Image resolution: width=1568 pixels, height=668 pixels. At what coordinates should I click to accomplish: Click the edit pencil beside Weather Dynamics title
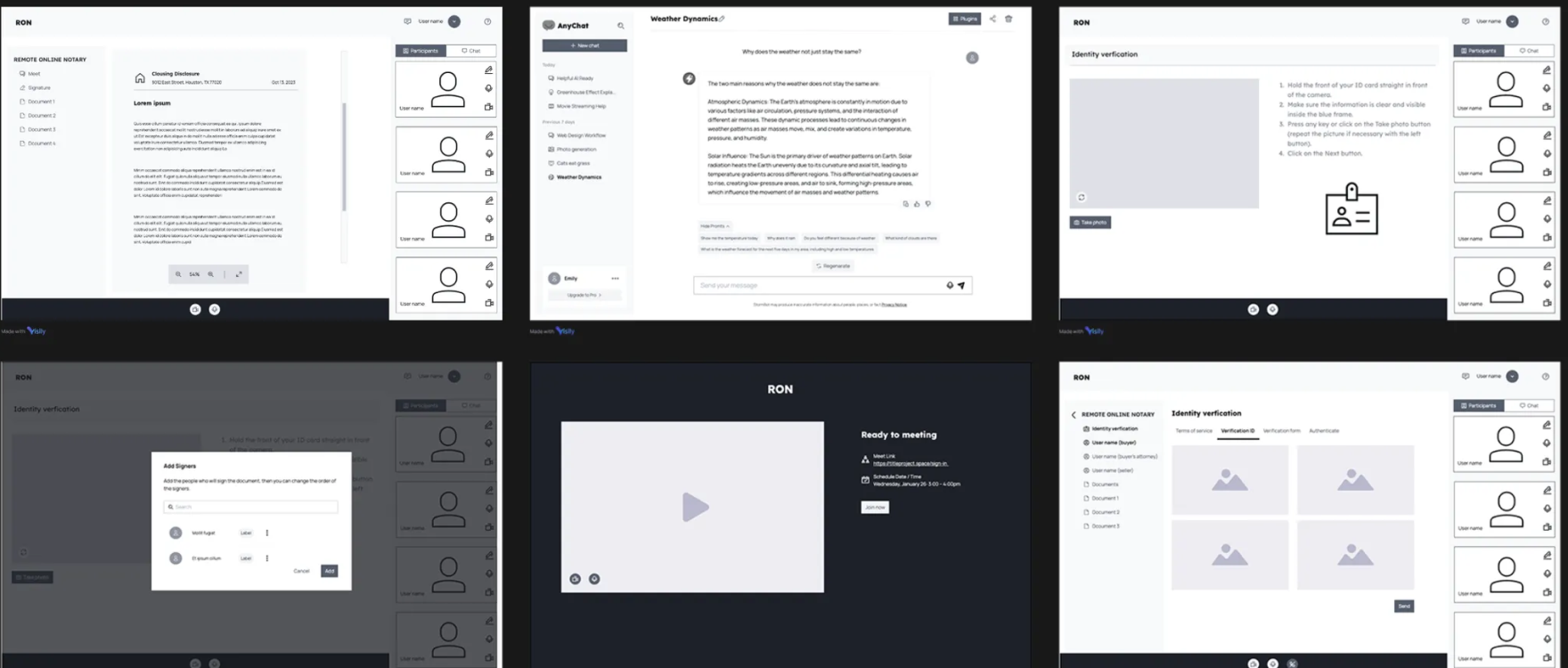click(x=722, y=19)
